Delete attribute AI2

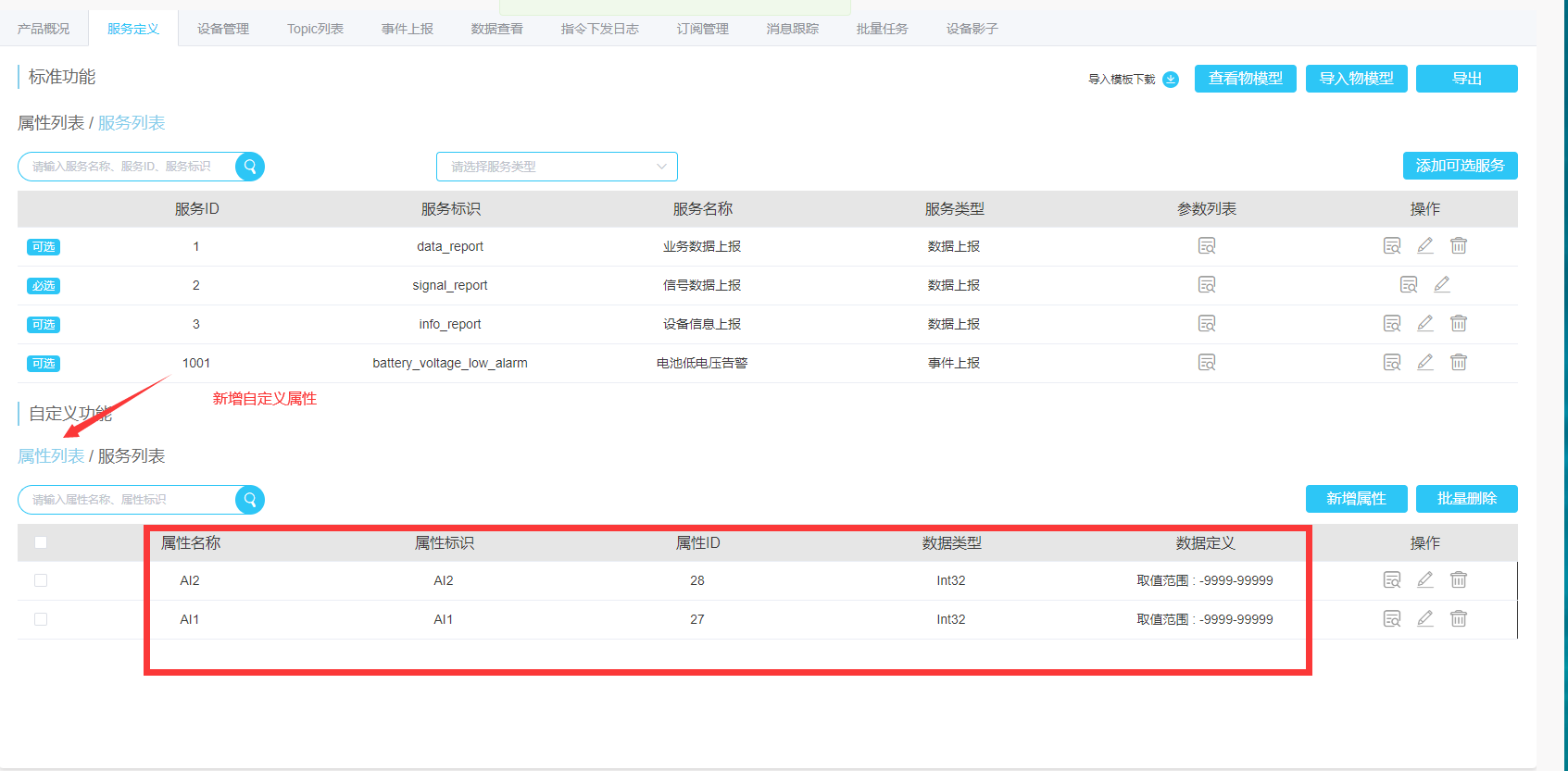click(1459, 579)
